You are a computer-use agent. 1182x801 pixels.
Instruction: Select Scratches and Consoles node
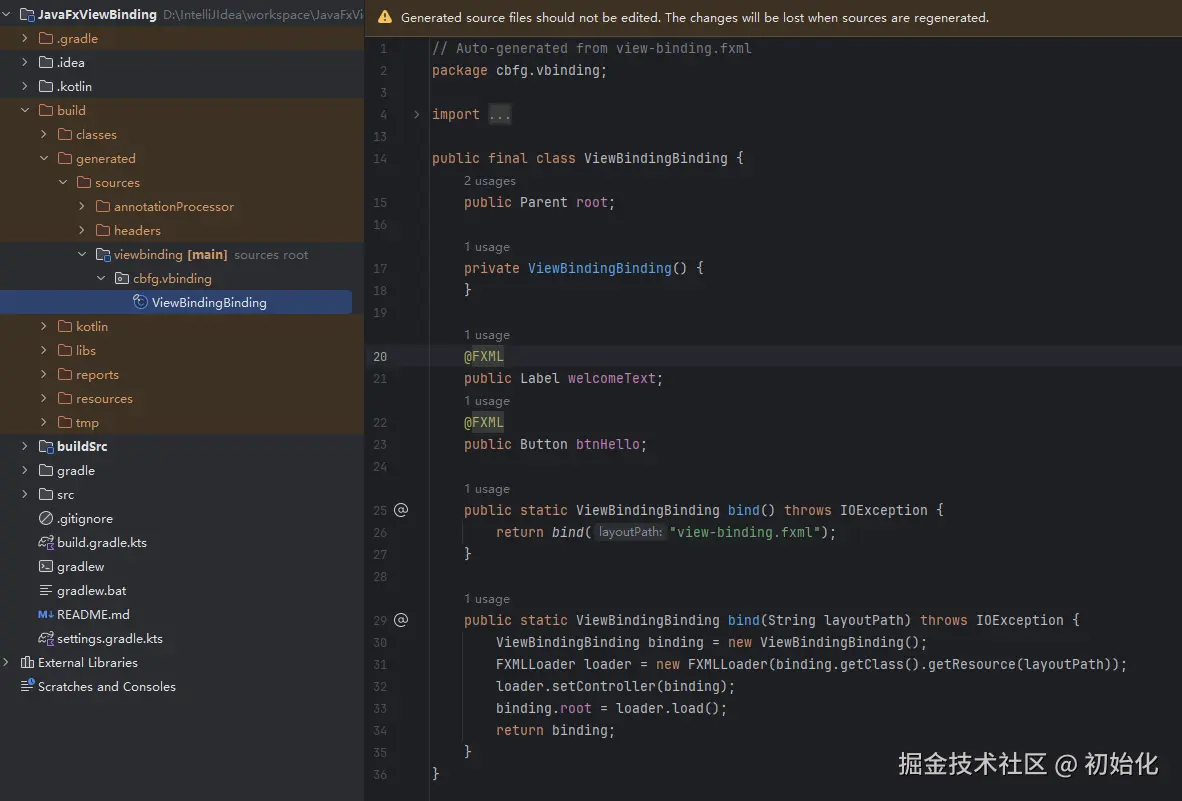[106, 686]
